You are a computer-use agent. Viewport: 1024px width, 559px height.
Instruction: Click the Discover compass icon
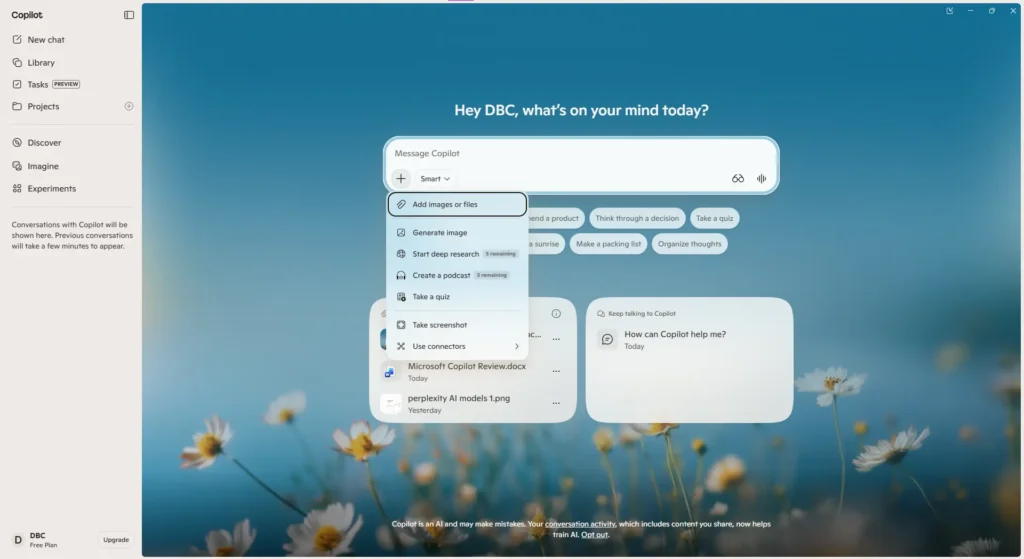pyautogui.click(x=17, y=142)
